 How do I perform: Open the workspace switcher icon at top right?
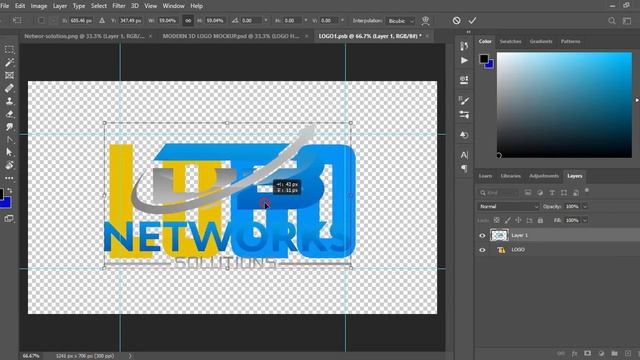[x=627, y=20]
